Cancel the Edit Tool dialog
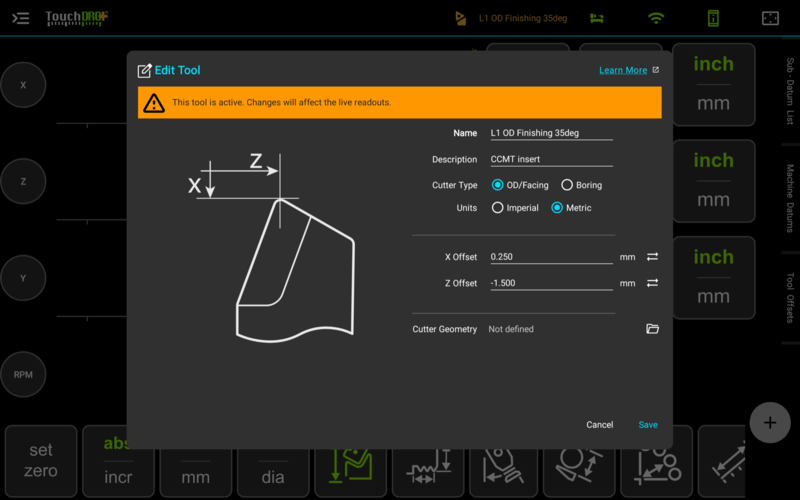800x500 pixels. [599, 424]
